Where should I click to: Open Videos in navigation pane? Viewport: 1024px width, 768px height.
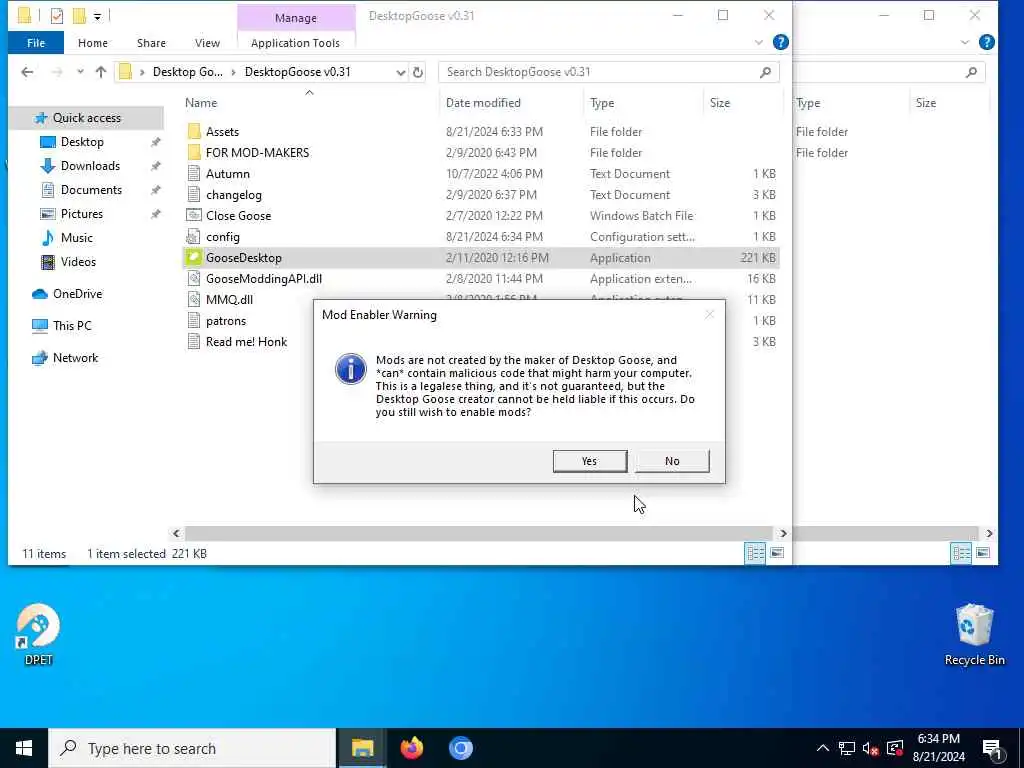pos(78,262)
